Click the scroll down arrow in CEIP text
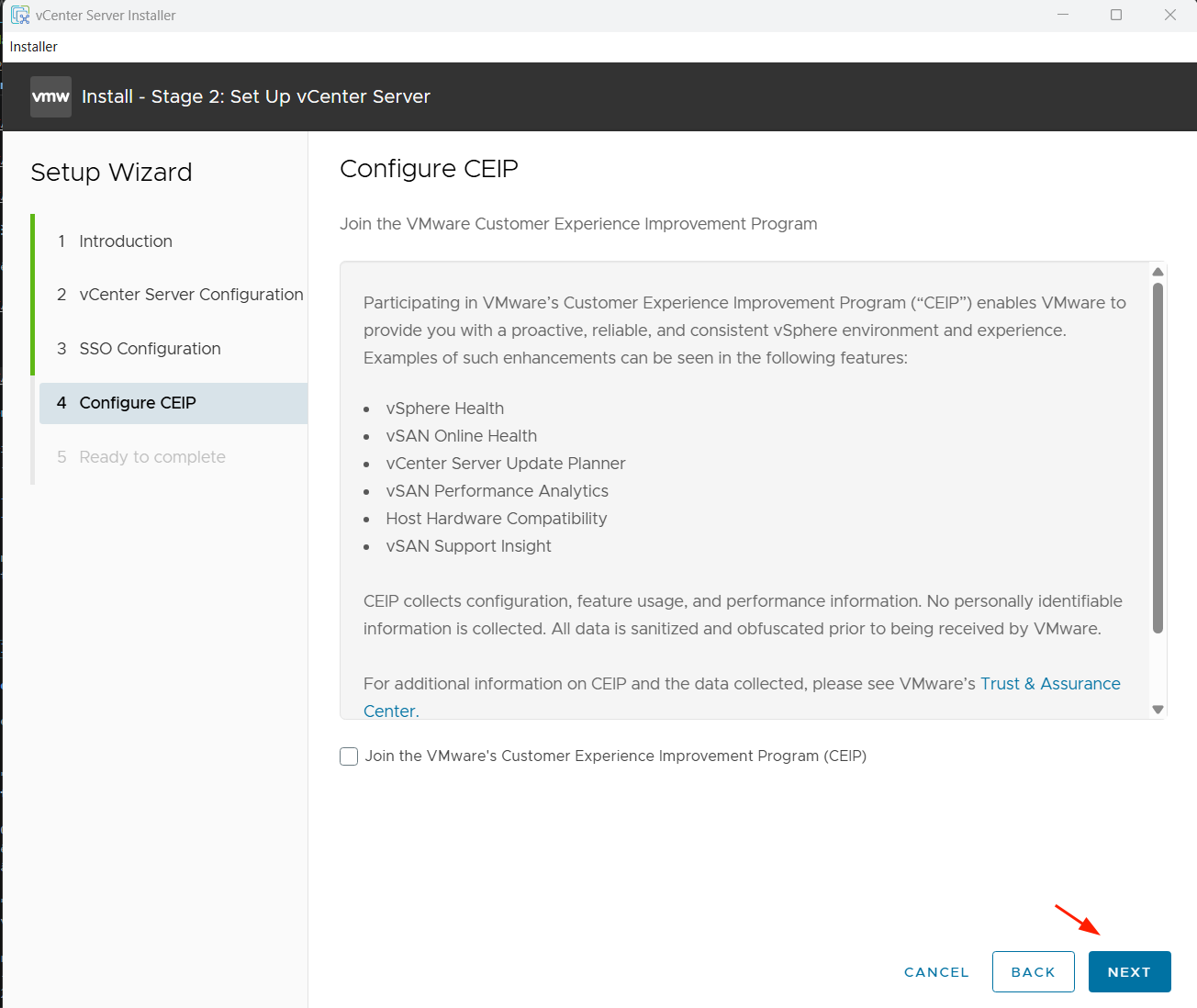Viewport: 1197px width, 1008px height. pyautogui.click(x=1158, y=709)
